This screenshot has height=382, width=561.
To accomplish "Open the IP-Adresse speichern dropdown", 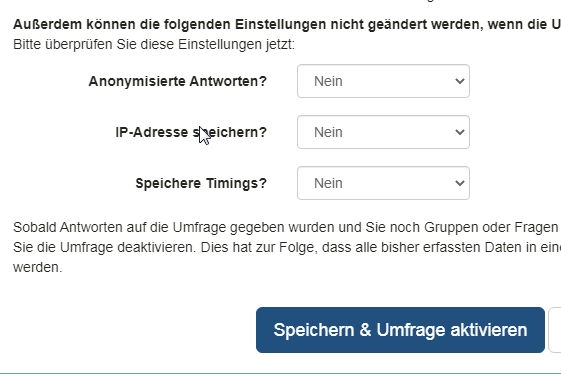I will click(x=383, y=132).
